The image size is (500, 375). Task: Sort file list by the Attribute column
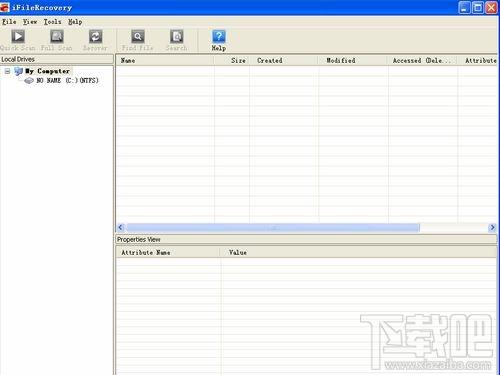478,60
